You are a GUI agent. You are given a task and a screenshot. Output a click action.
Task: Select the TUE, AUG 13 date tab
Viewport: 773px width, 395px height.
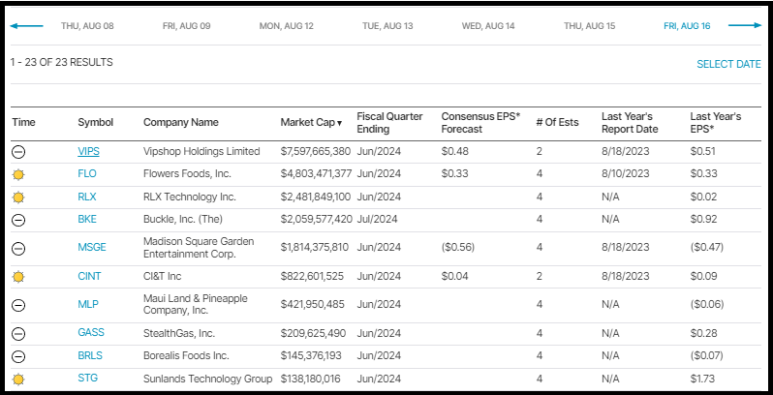click(x=387, y=26)
